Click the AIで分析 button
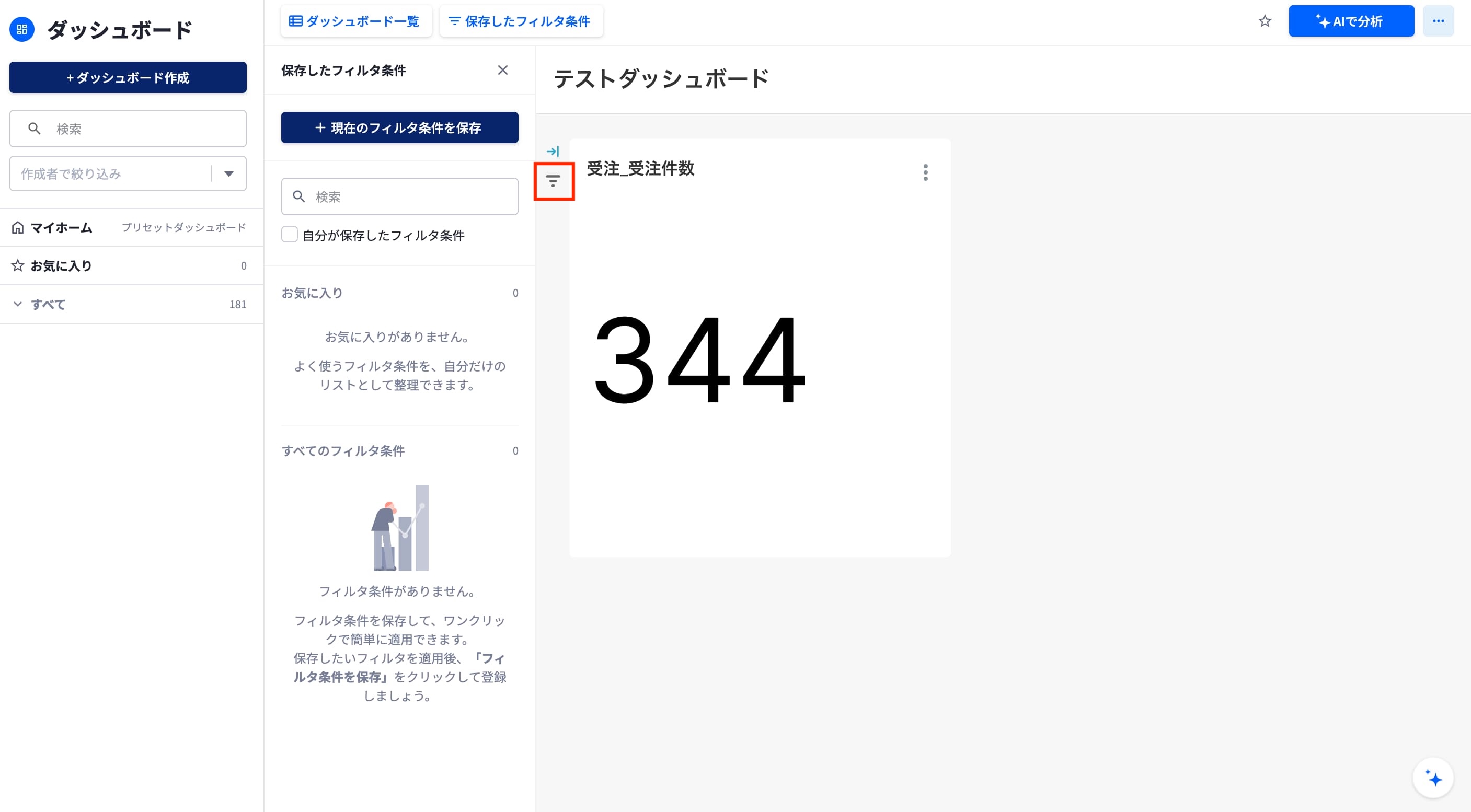Image resolution: width=1471 pixels, height=812 pixels. coord(1351,21)
